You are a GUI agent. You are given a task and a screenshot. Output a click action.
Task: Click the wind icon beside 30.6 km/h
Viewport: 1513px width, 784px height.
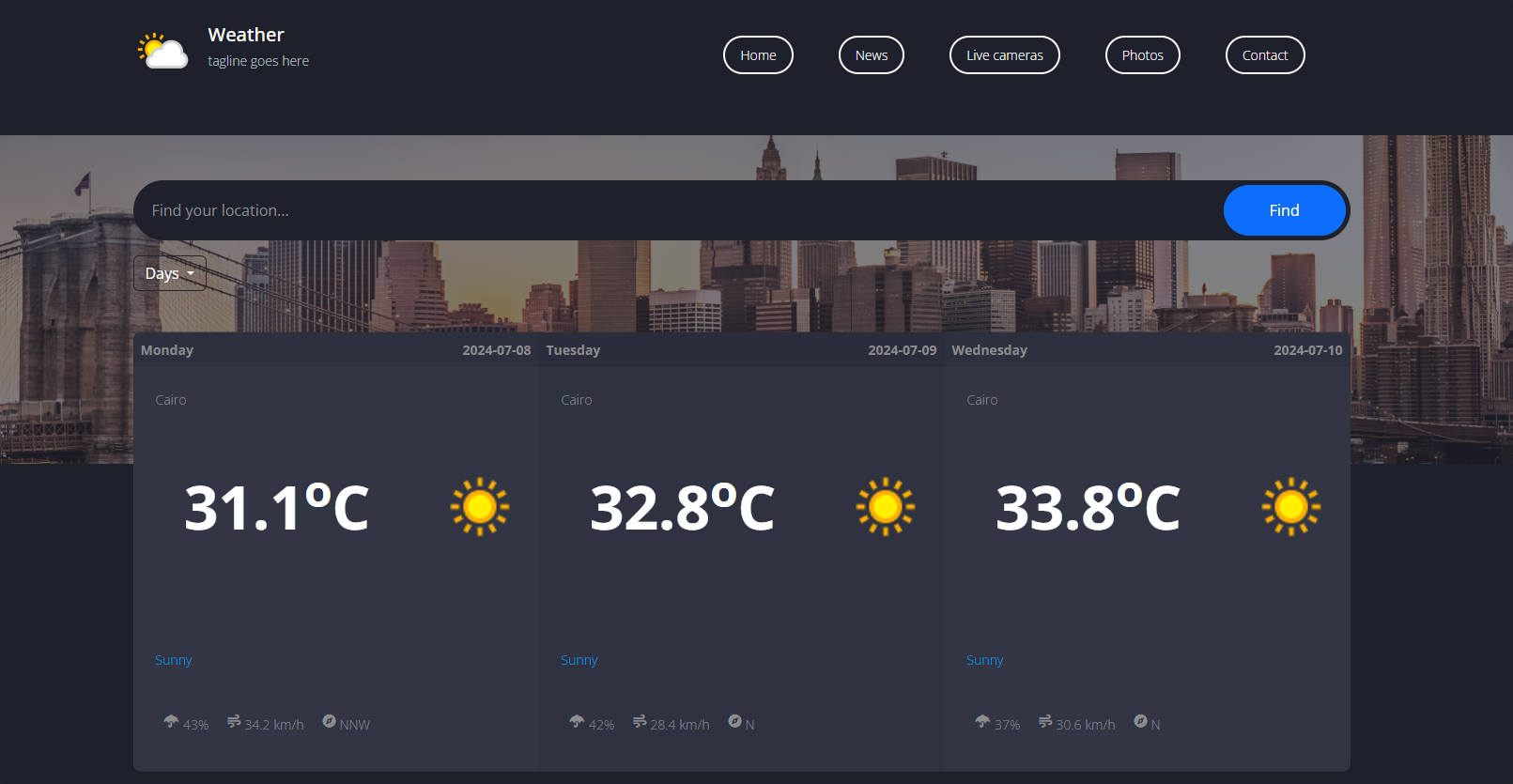point(1045,721)
